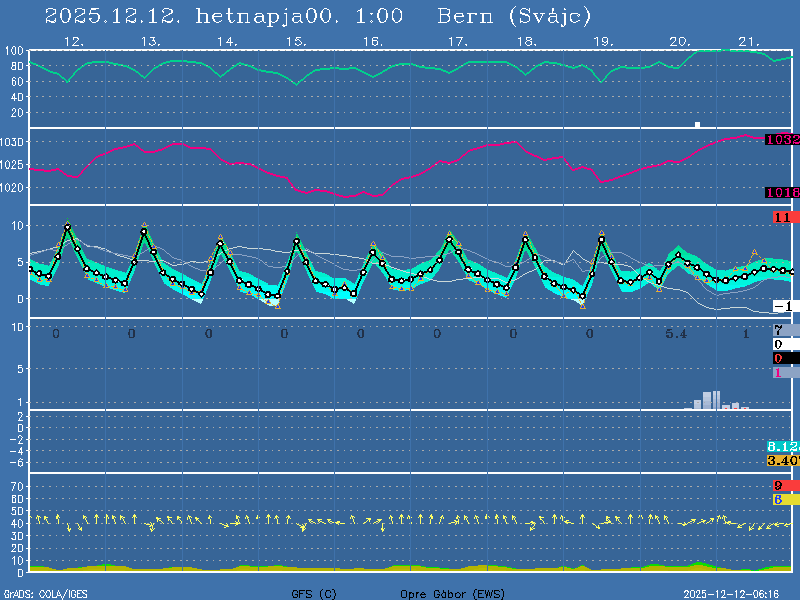Image resolution: width=800 pixels, height=600 pixels.
Task: Select the white -1 temperature minimum badge
Action: pos(782,306)
